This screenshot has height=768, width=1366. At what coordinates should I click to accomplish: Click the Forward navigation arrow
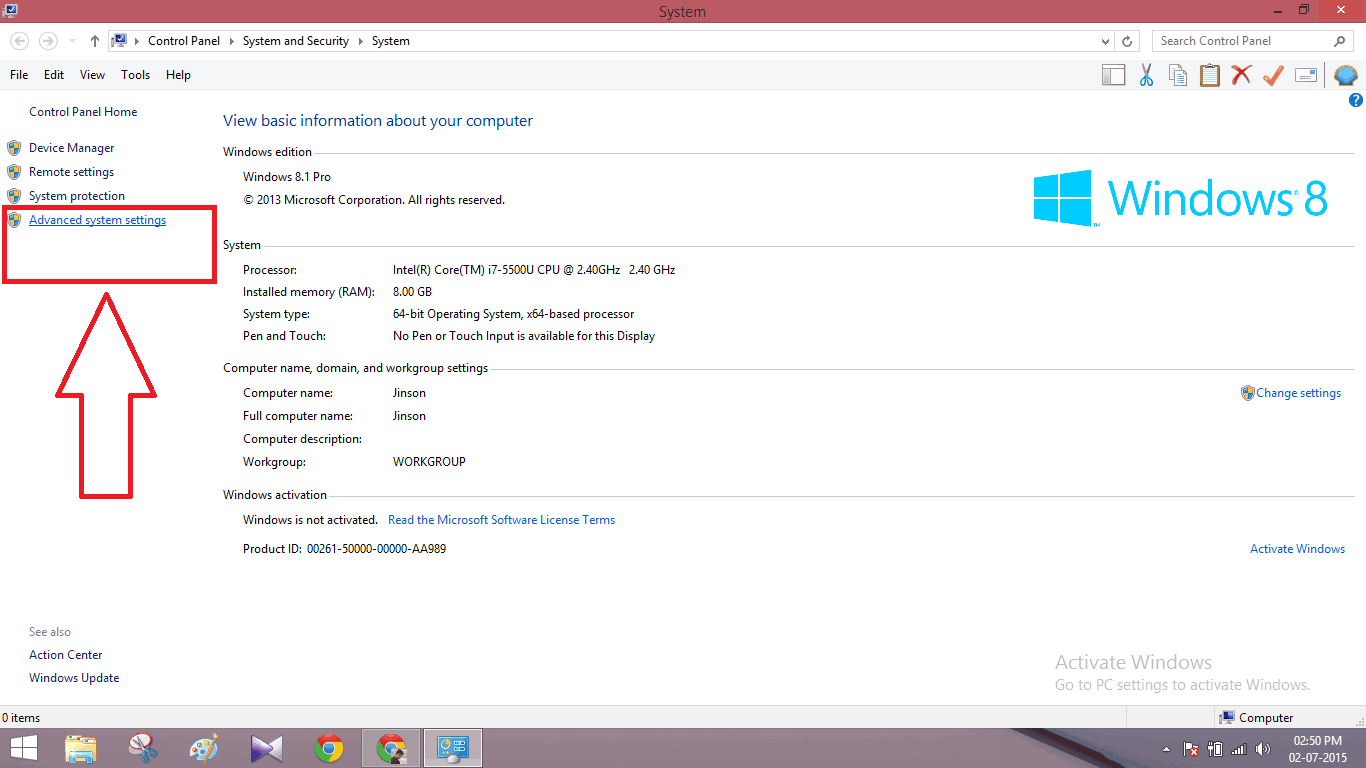point(47,41)
